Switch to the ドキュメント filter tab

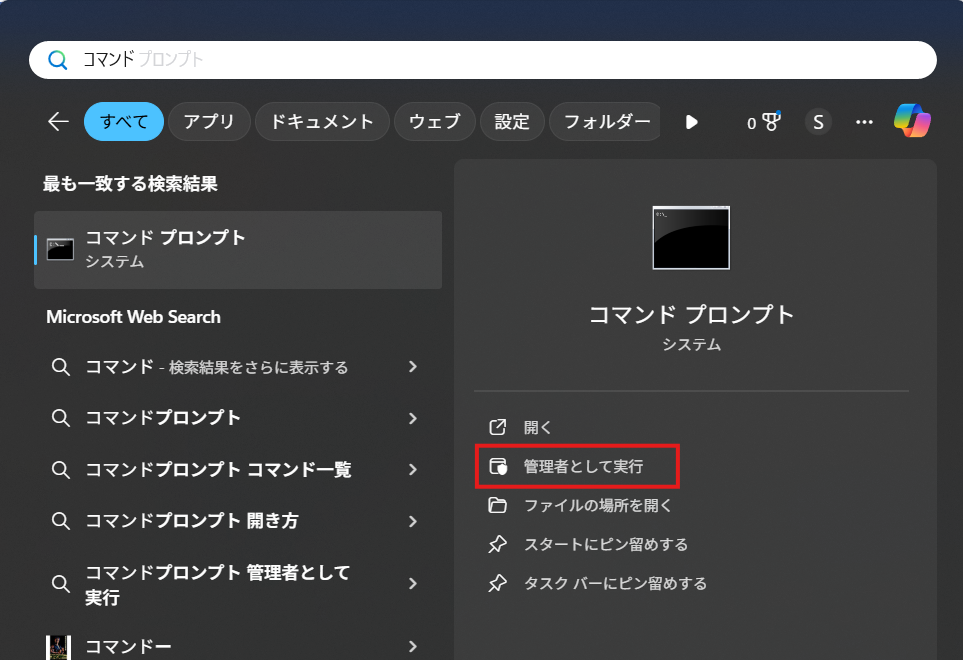tap(322, 122)
